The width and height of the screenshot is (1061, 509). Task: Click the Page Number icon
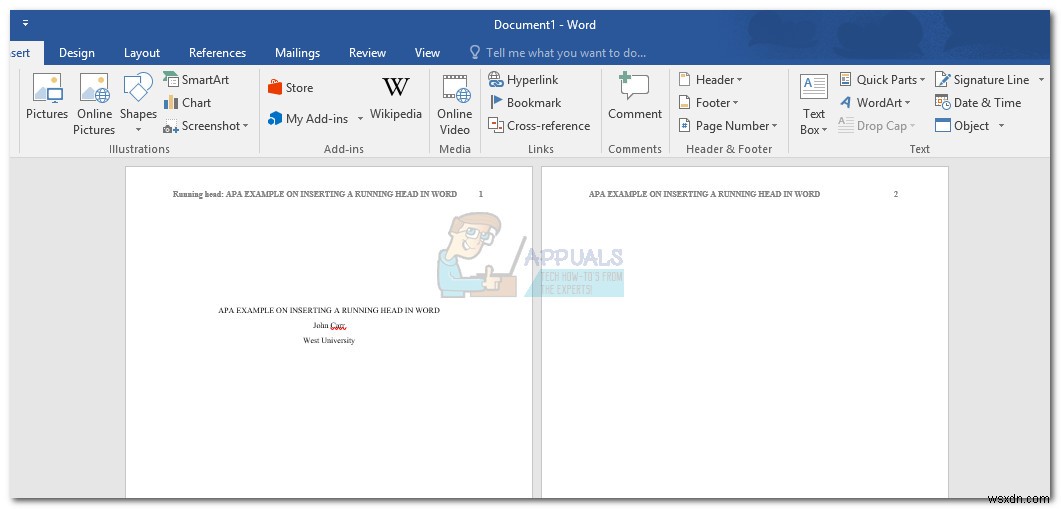coord(685,126)
